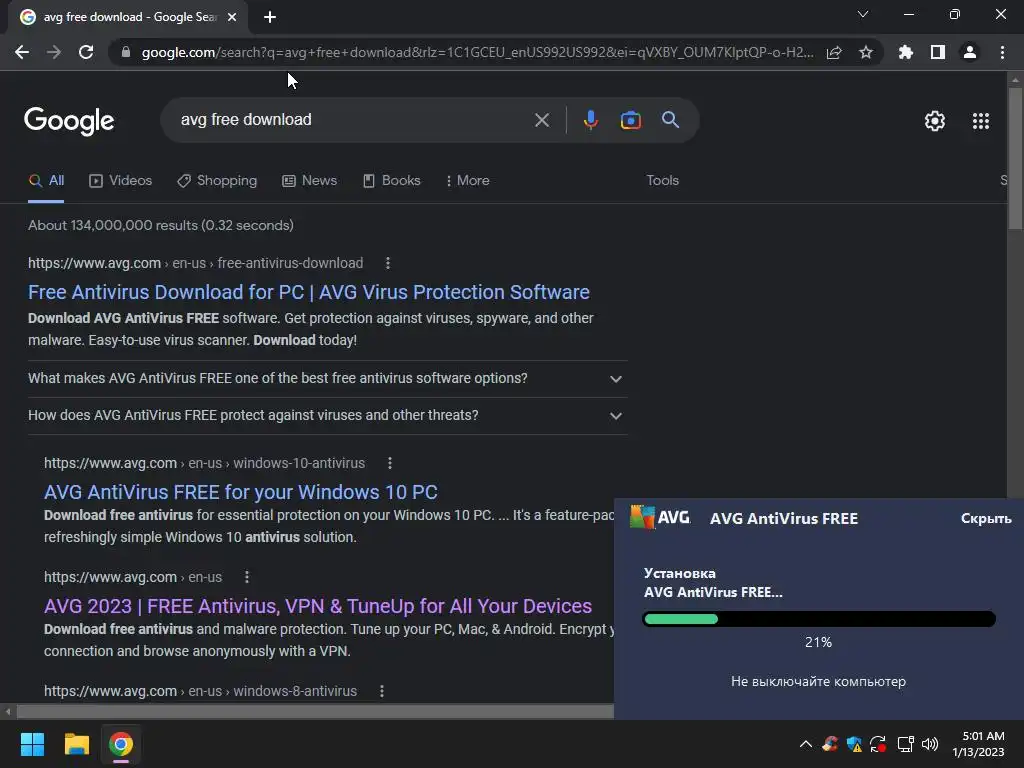The width and height of the screenshot is (1024, 768).
Task: Reload the page with the refresh icon
Action: click(x=86, y=52)
